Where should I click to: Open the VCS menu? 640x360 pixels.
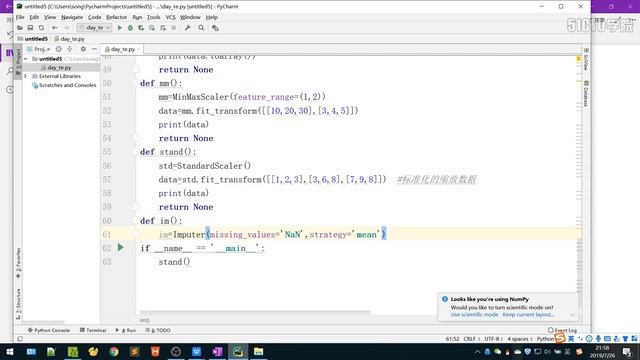[170, 17]
